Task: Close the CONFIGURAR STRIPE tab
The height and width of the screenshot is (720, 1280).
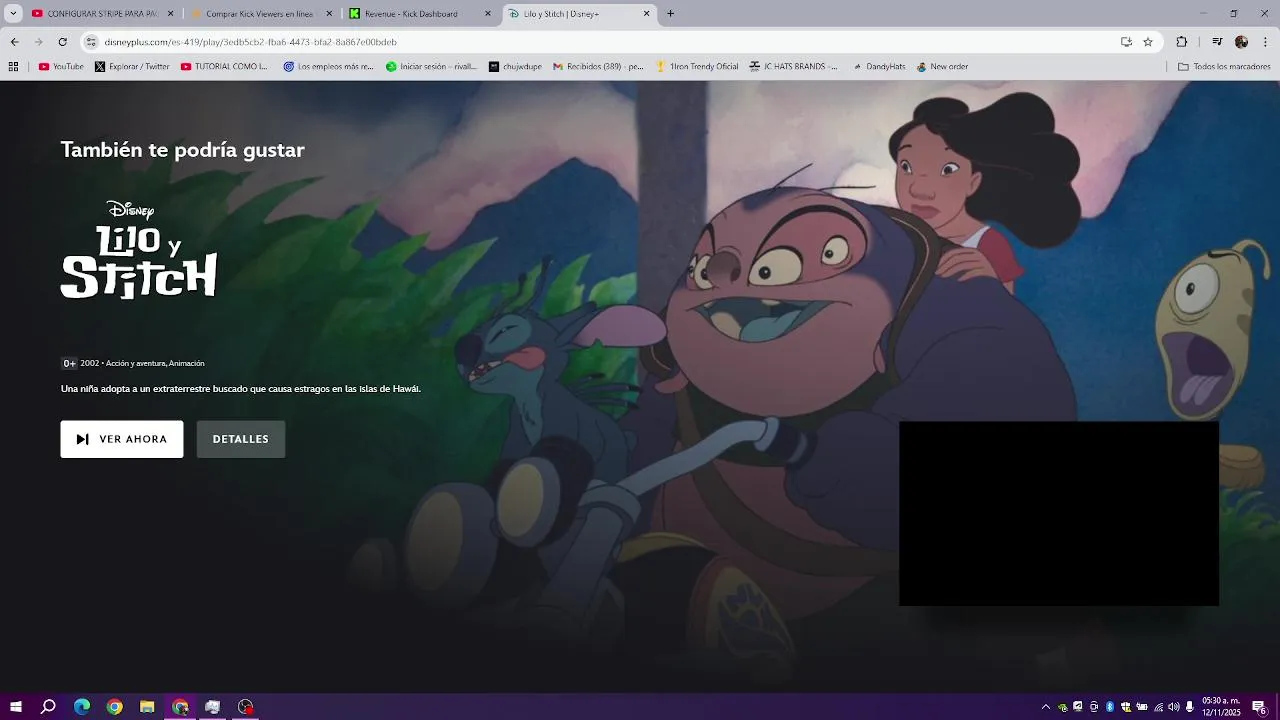Action: coord(171,14)
